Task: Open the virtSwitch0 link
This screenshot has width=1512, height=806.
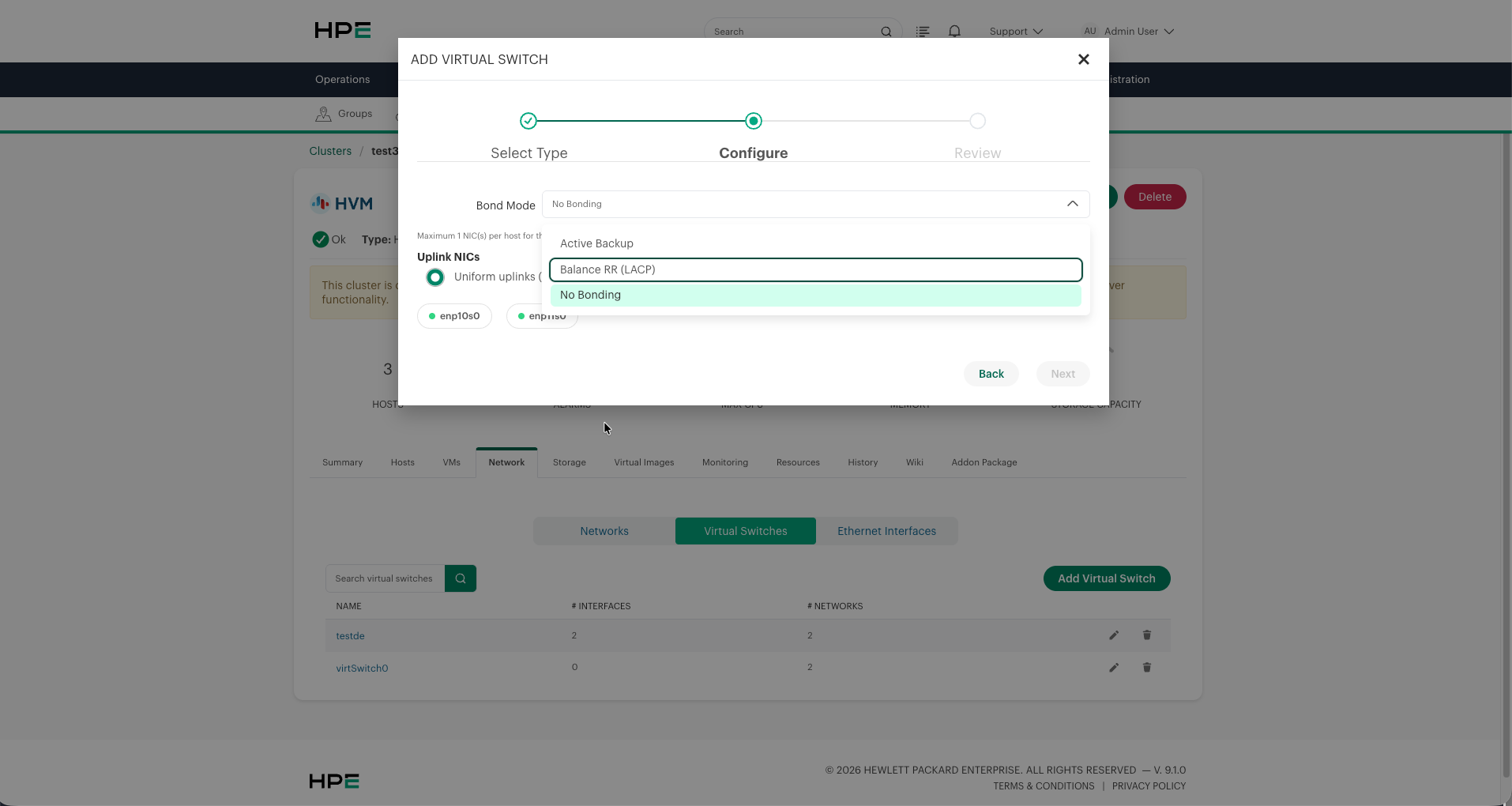Action: pos(362,669)
